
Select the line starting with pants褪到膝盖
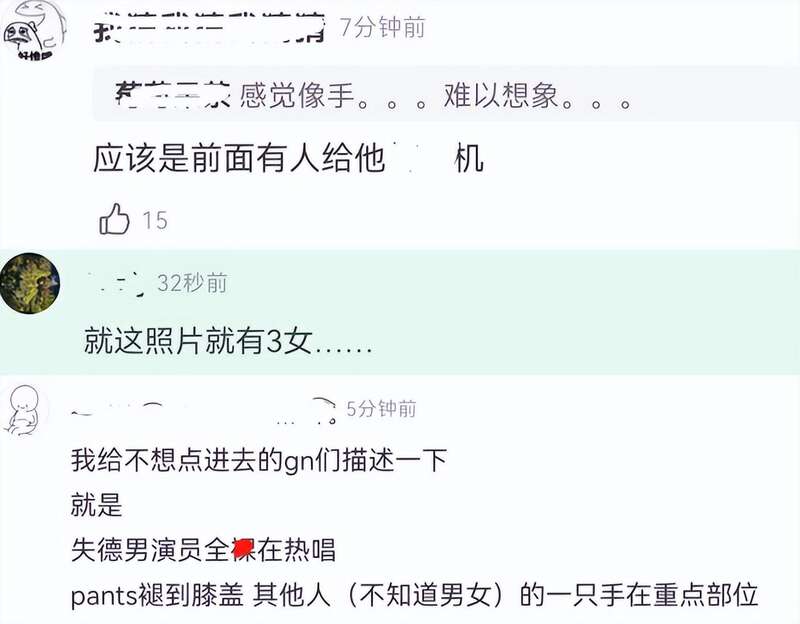(414, 595)
